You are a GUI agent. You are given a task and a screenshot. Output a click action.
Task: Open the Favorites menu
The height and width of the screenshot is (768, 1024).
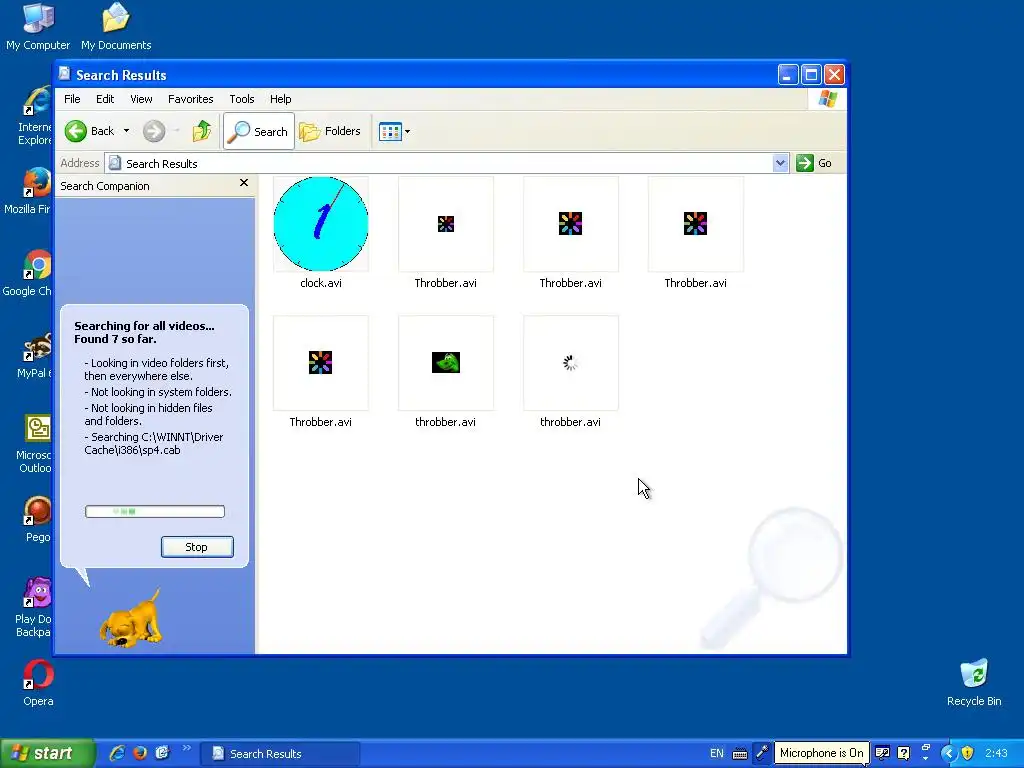click(191, 99)
